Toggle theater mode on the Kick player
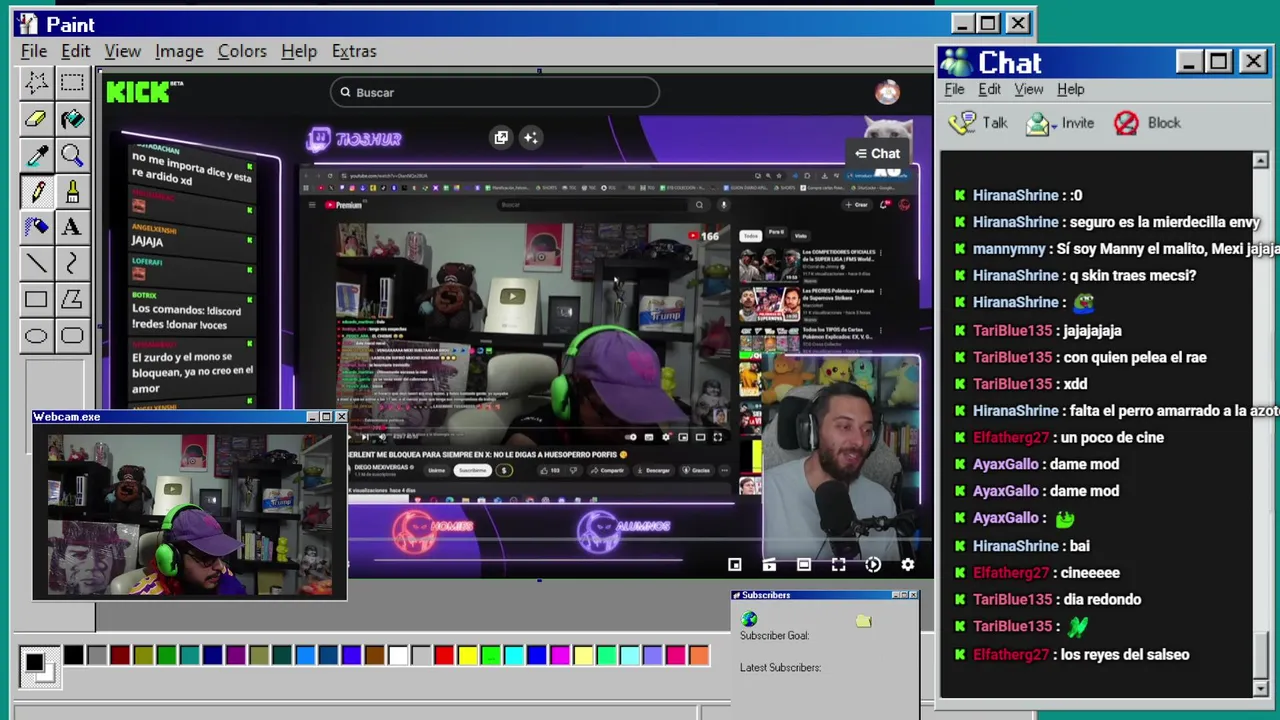 coord(803,565)
